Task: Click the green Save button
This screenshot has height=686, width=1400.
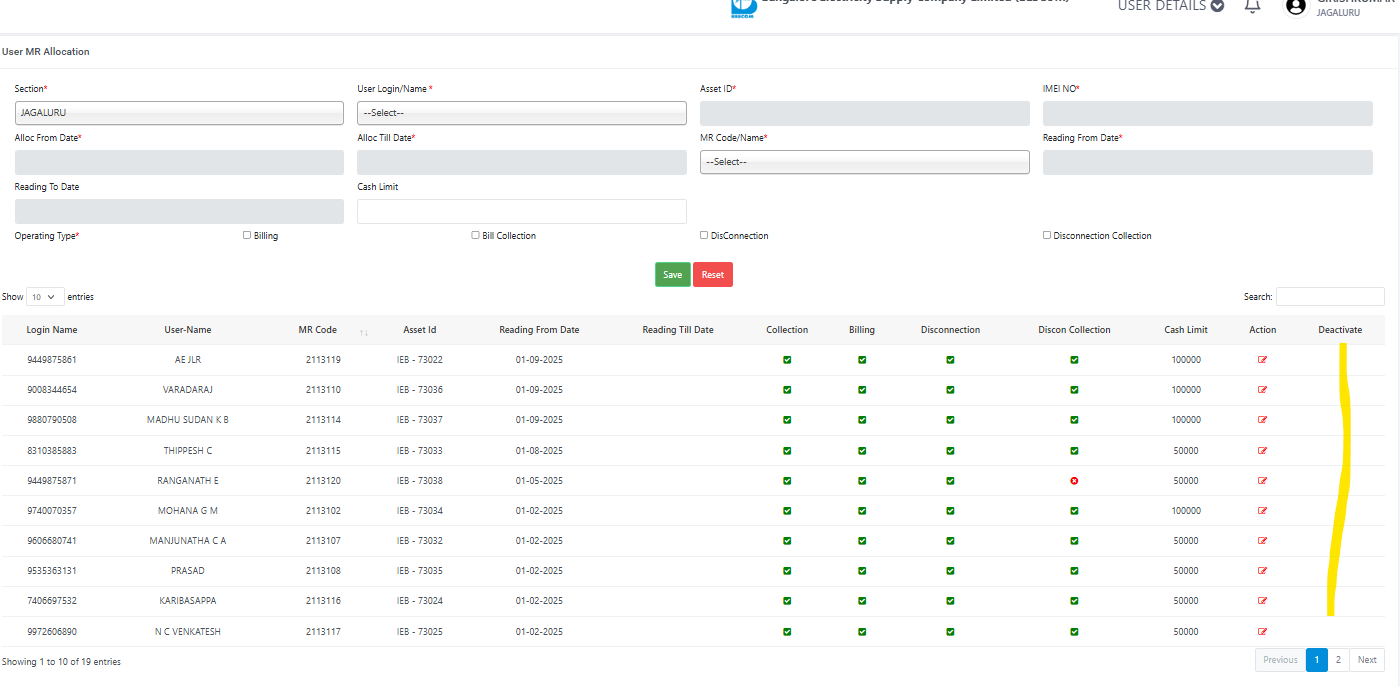Action: [672, 275]
